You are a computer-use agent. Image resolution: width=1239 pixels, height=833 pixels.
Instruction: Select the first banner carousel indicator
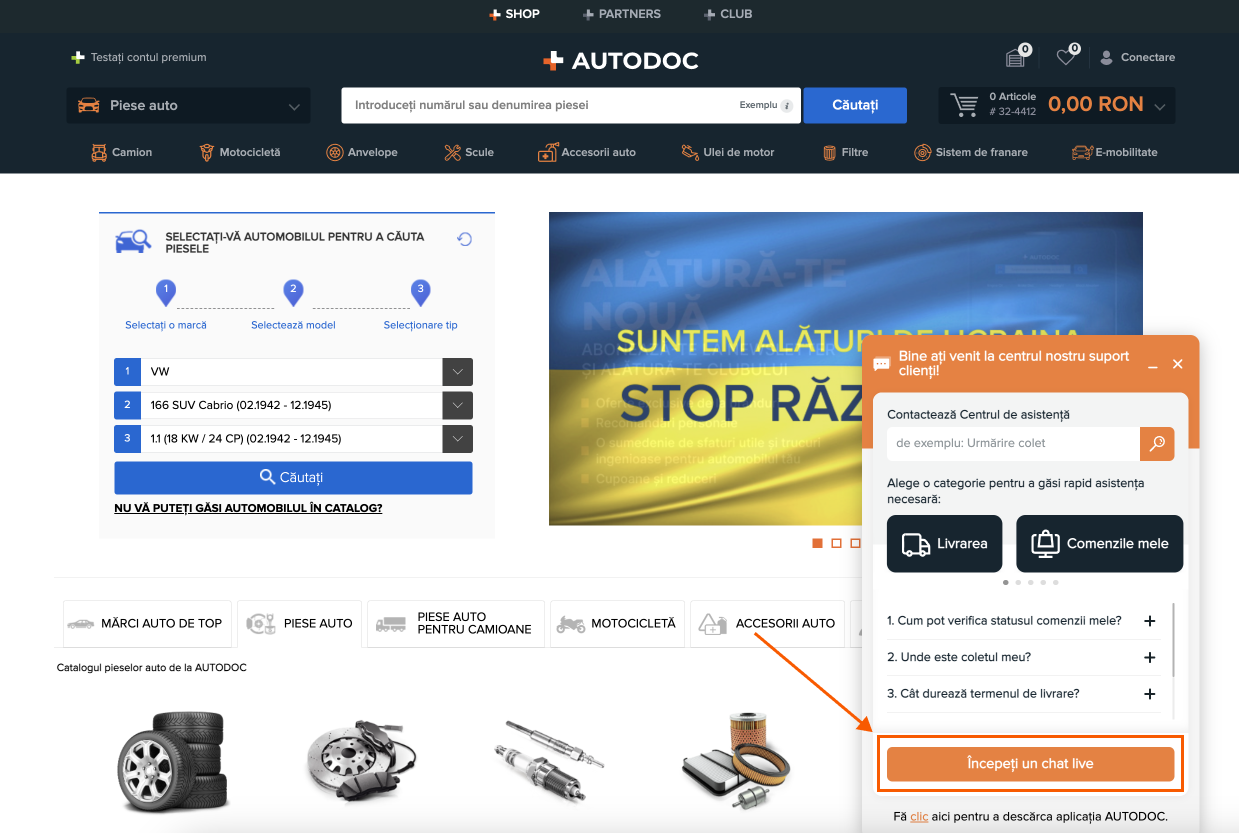click(817, 543)
